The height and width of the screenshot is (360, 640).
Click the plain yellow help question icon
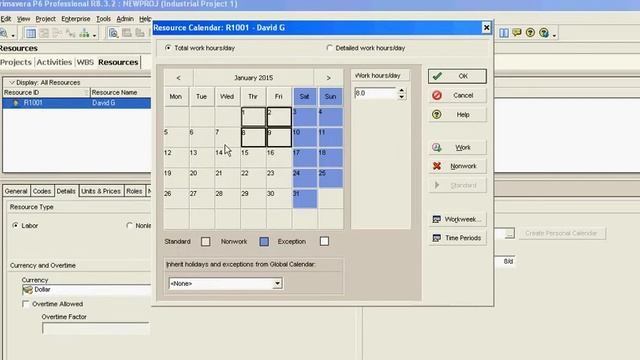[x=530, y=32]
